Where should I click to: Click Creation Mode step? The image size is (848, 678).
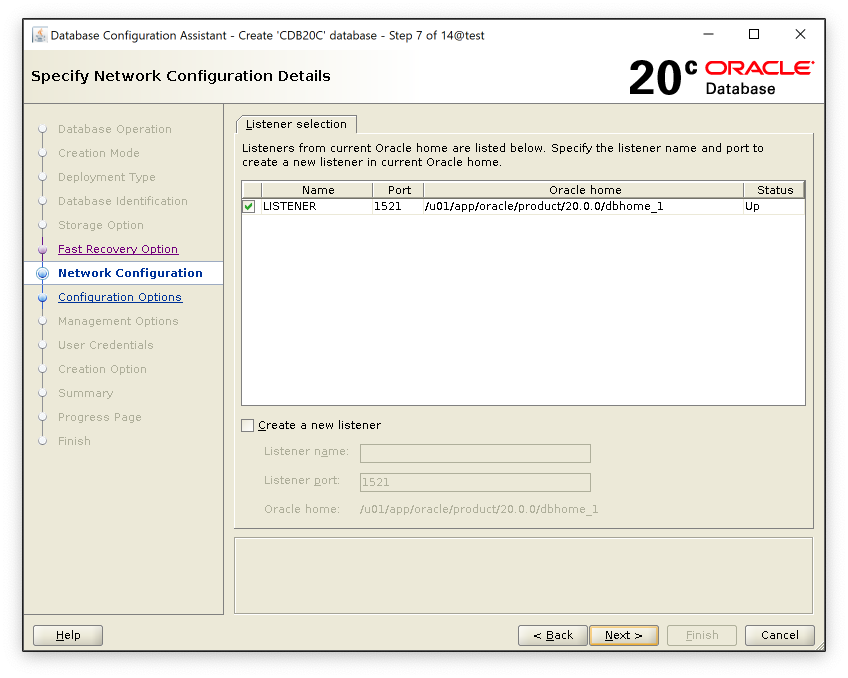tap(99, 153)
